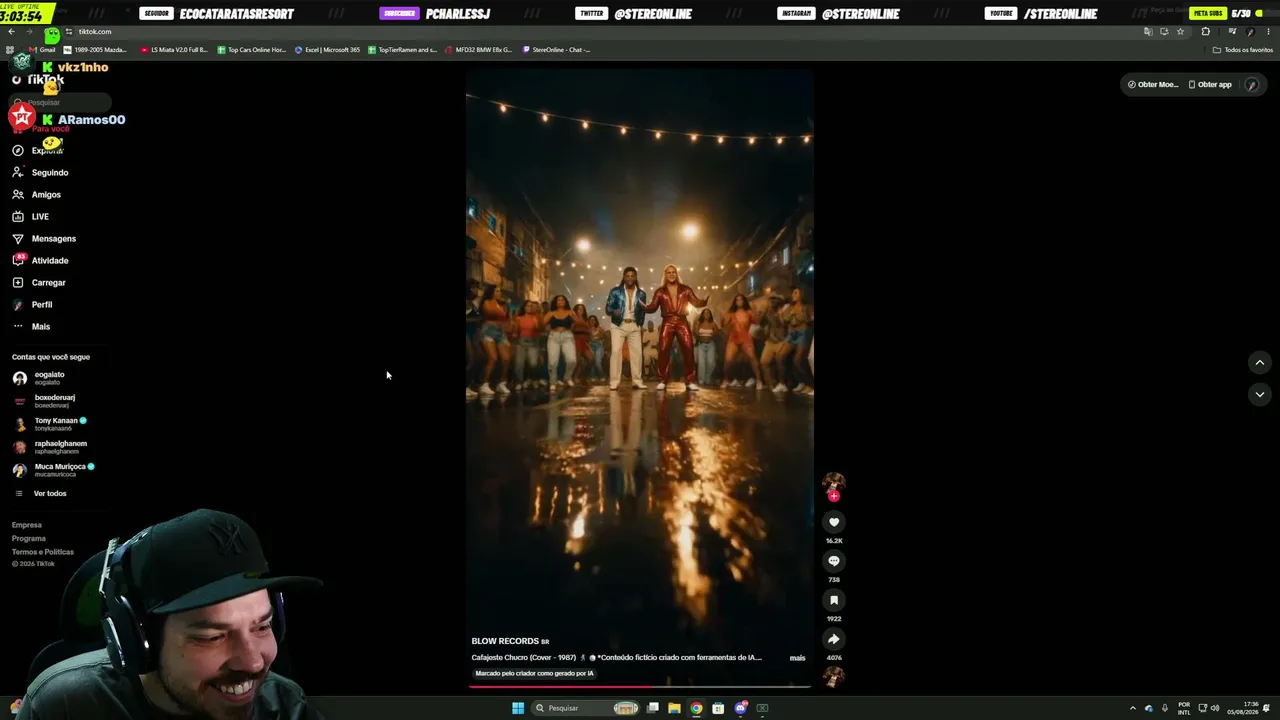
Task: Open the Task View taskbar icon
Action: point(653,708)
